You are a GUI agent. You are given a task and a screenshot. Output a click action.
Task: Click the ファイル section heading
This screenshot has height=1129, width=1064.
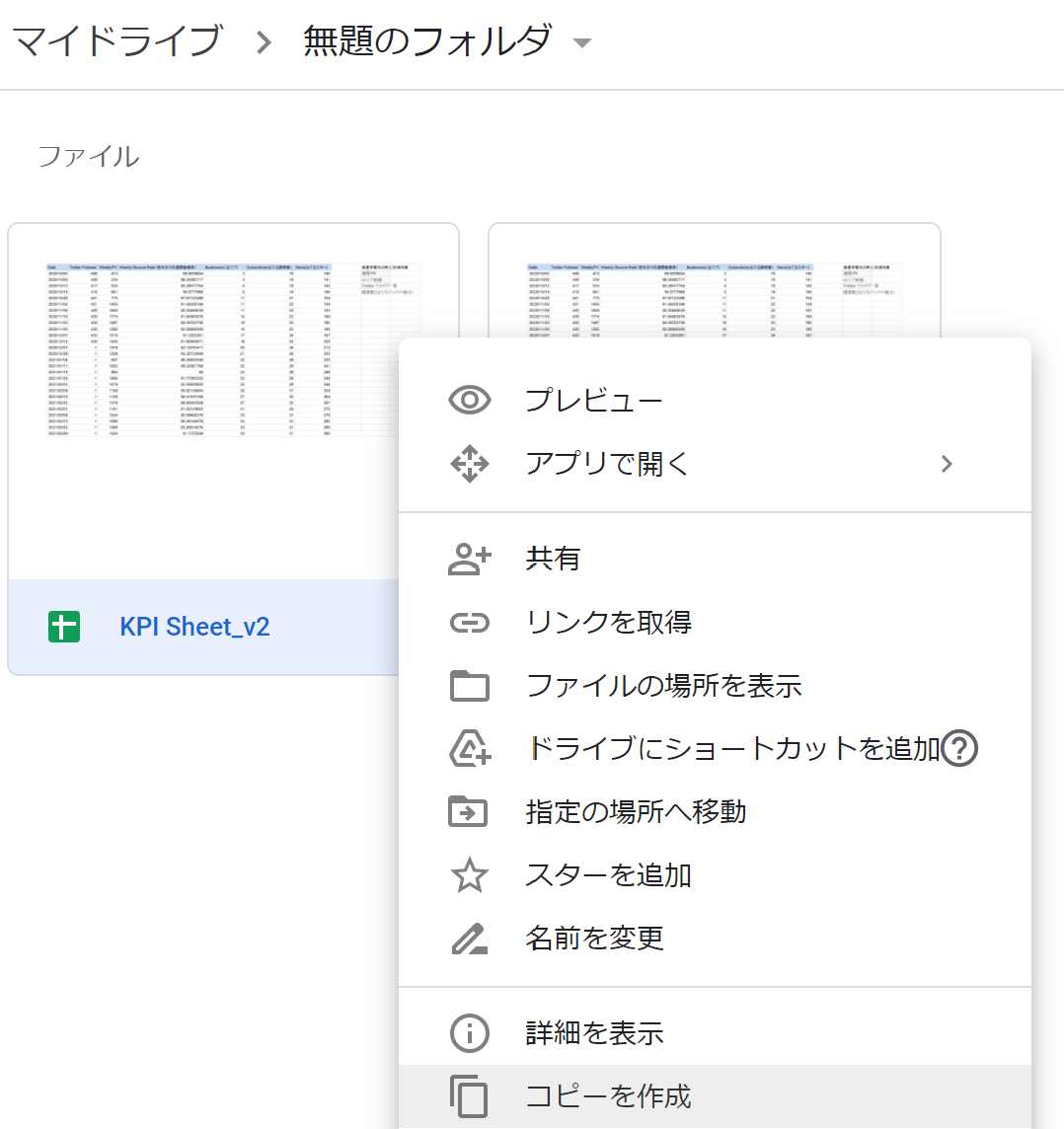coord(89,156)
